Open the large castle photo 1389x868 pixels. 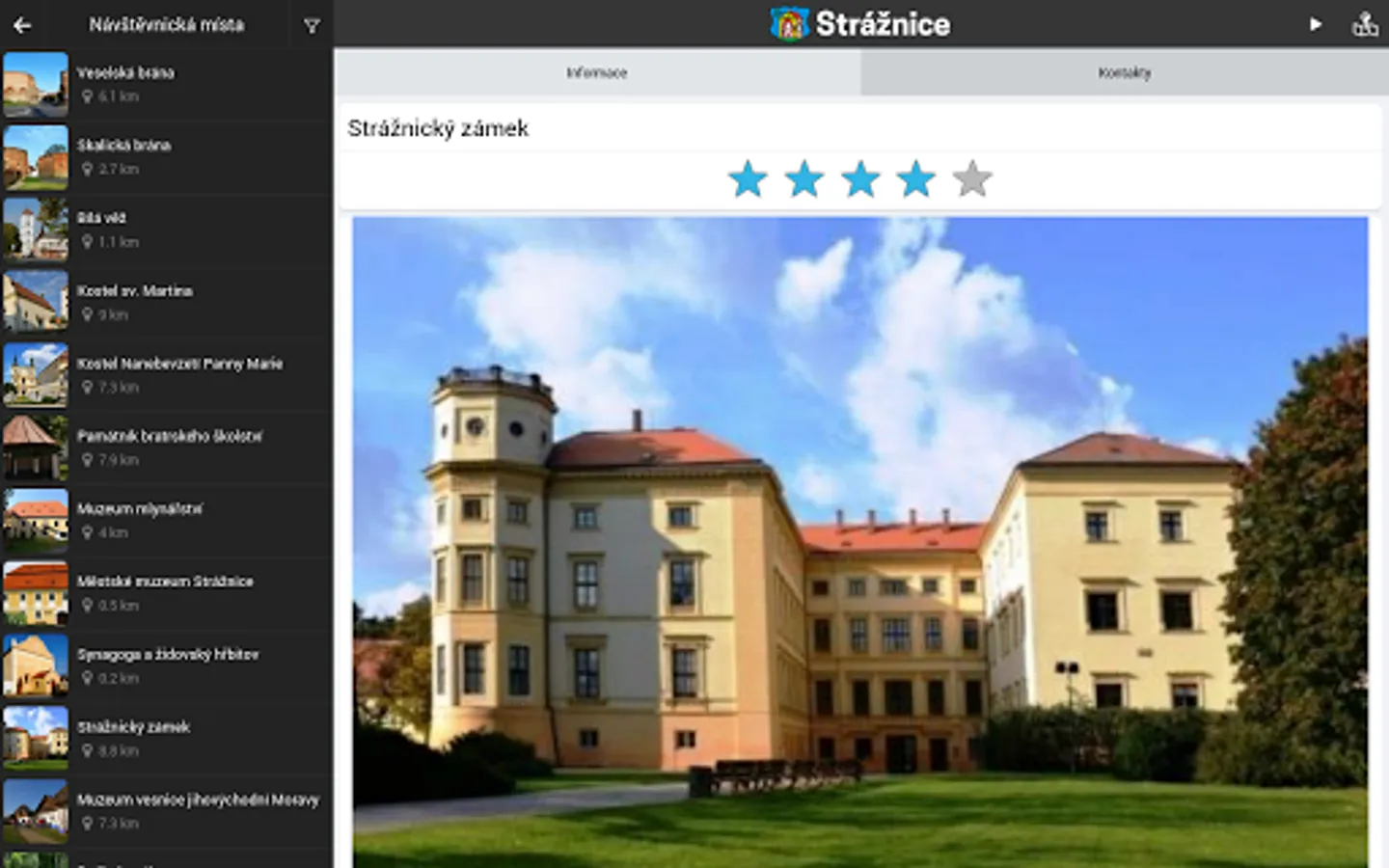[x=859, y=542]
